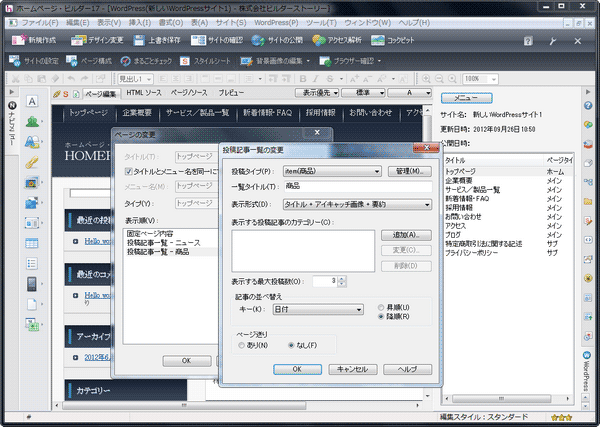The height and width of the screenshot is (427, 600).
Task: Open the 見出し1 style dropdown
Action: pos(135,79)
